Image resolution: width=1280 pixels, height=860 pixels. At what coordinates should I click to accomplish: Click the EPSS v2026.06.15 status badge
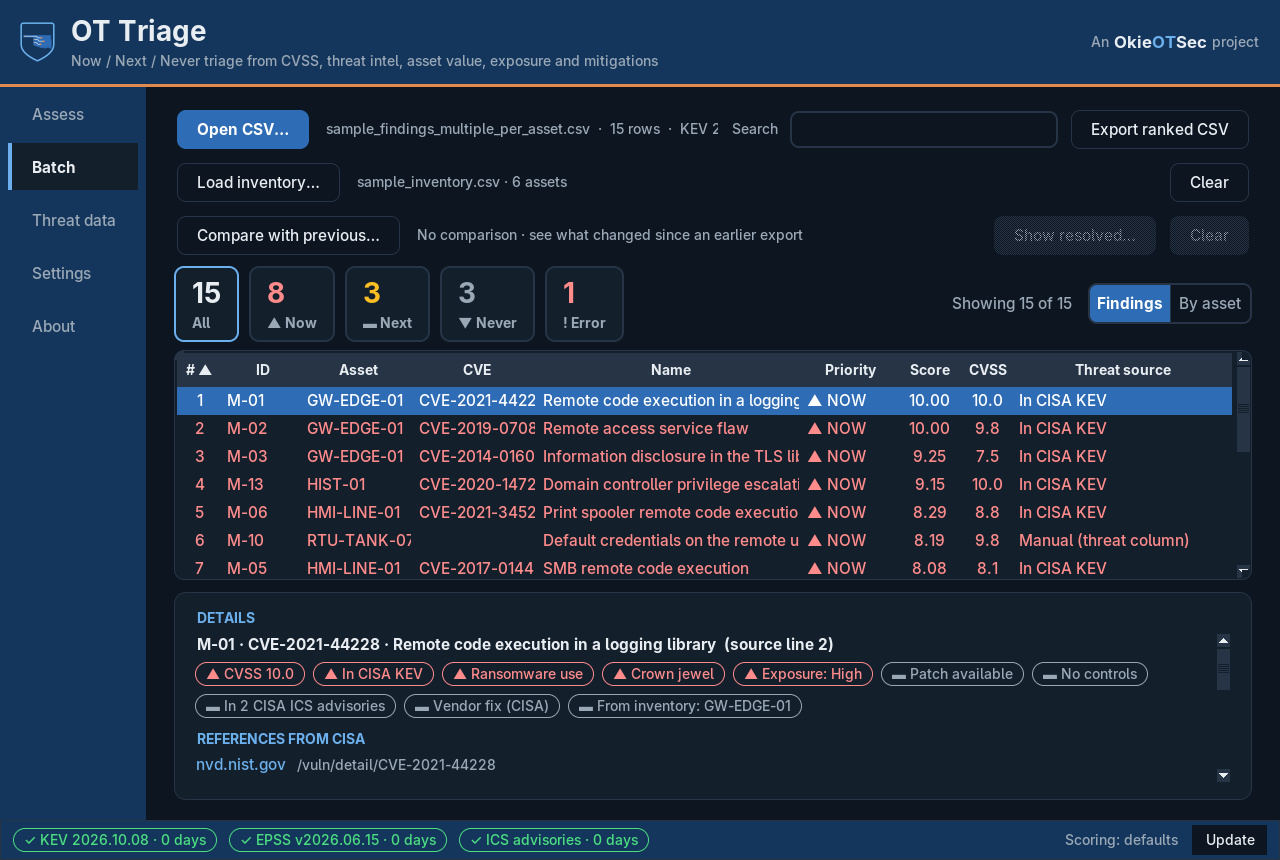(339, 840)
